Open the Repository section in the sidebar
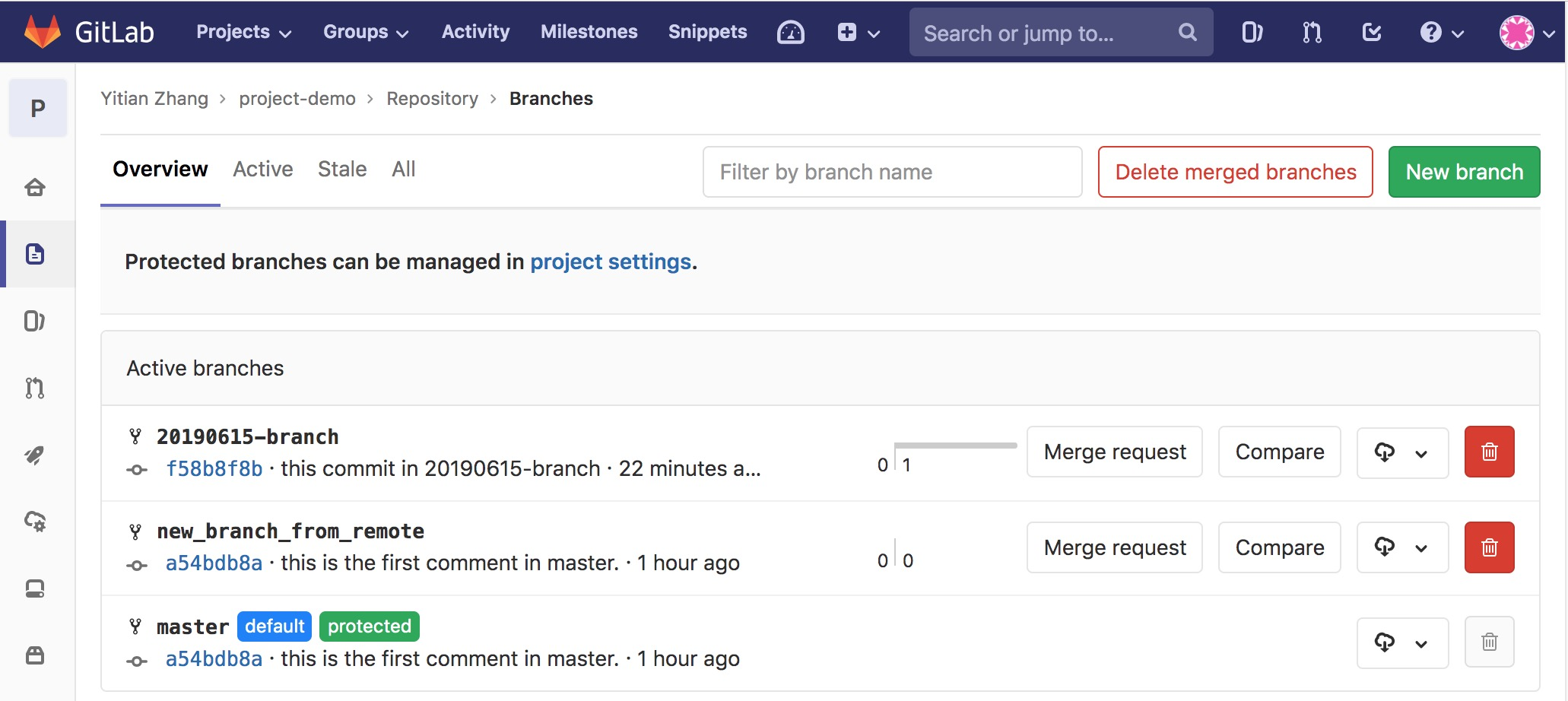This screenshot has width=1568, height=701. (35, 254)
